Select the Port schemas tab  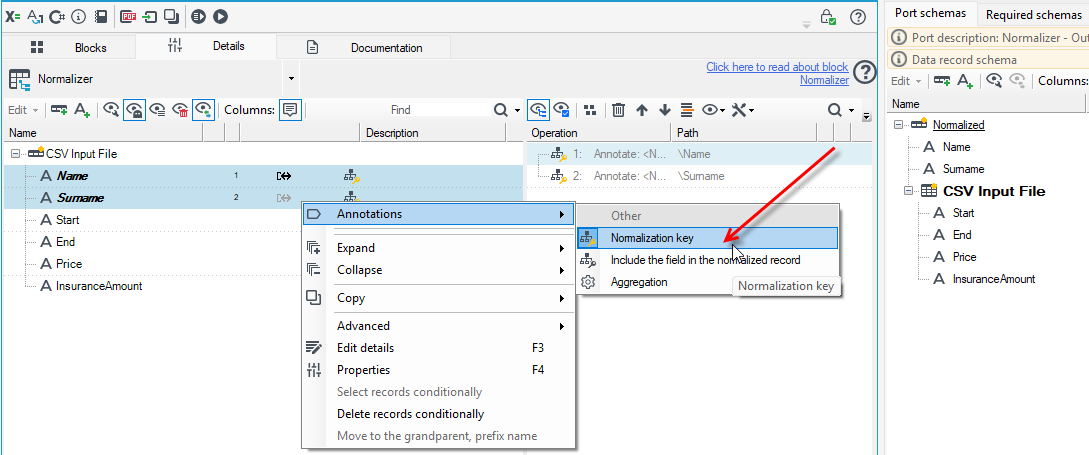coord(929,13)
